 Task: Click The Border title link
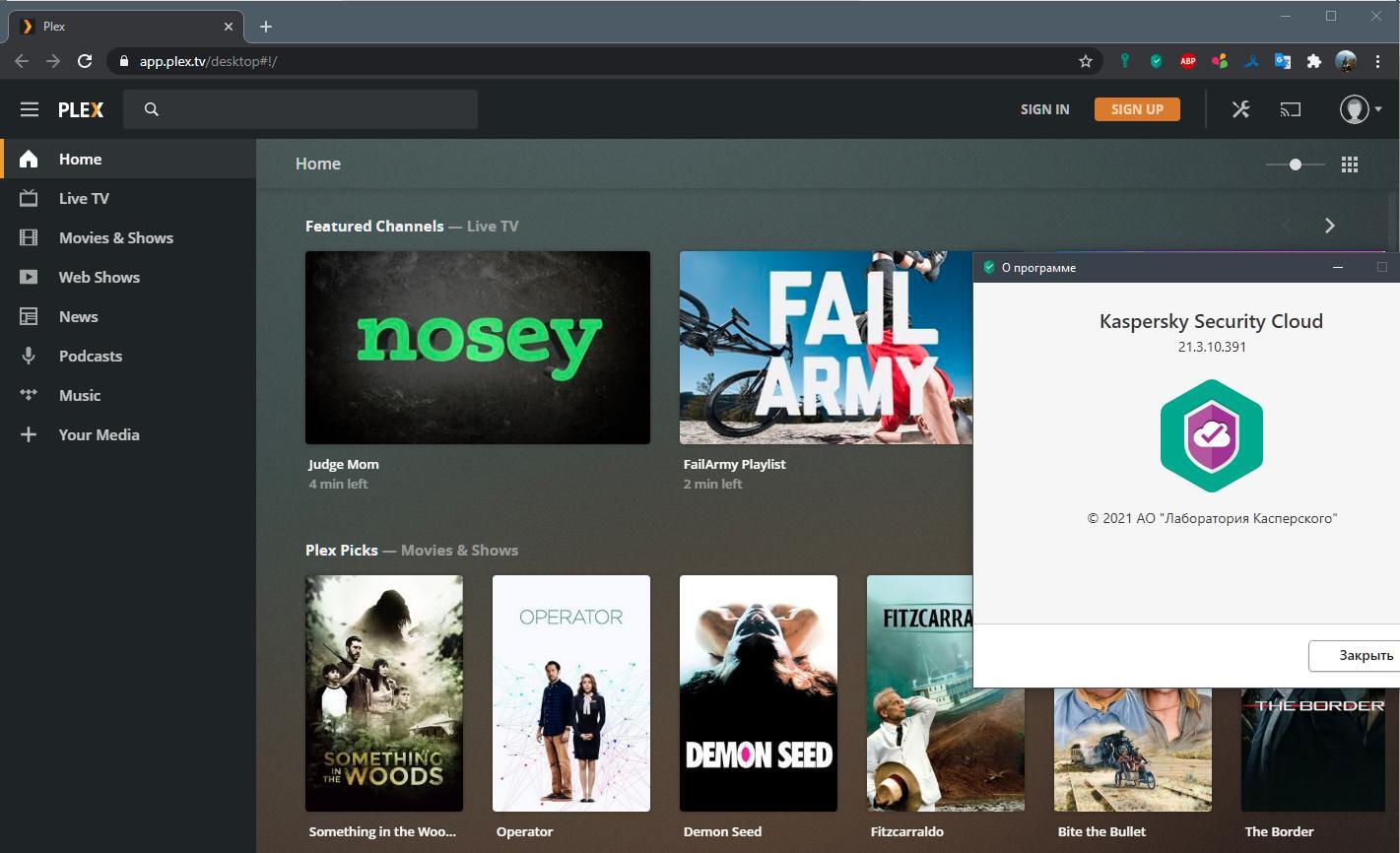pyautogui.click(x=1279, y=831)
